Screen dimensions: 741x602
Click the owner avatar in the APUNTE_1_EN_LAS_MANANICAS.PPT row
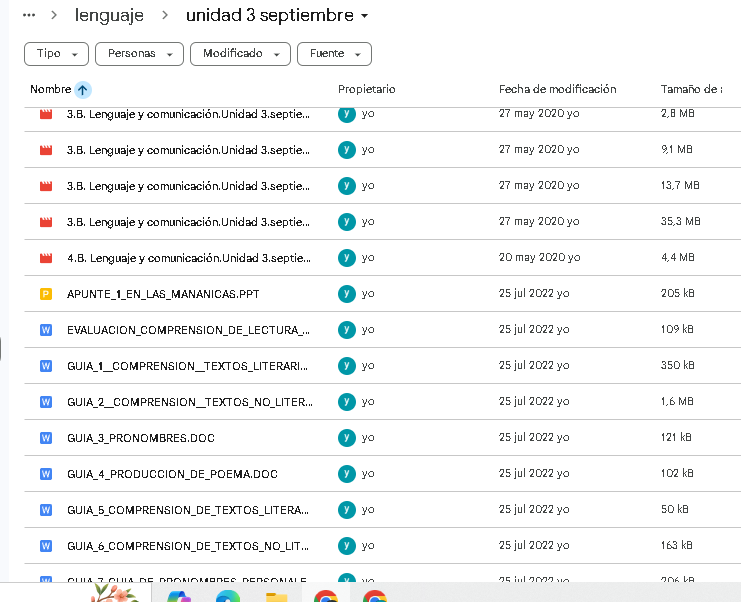click(347, 294)
